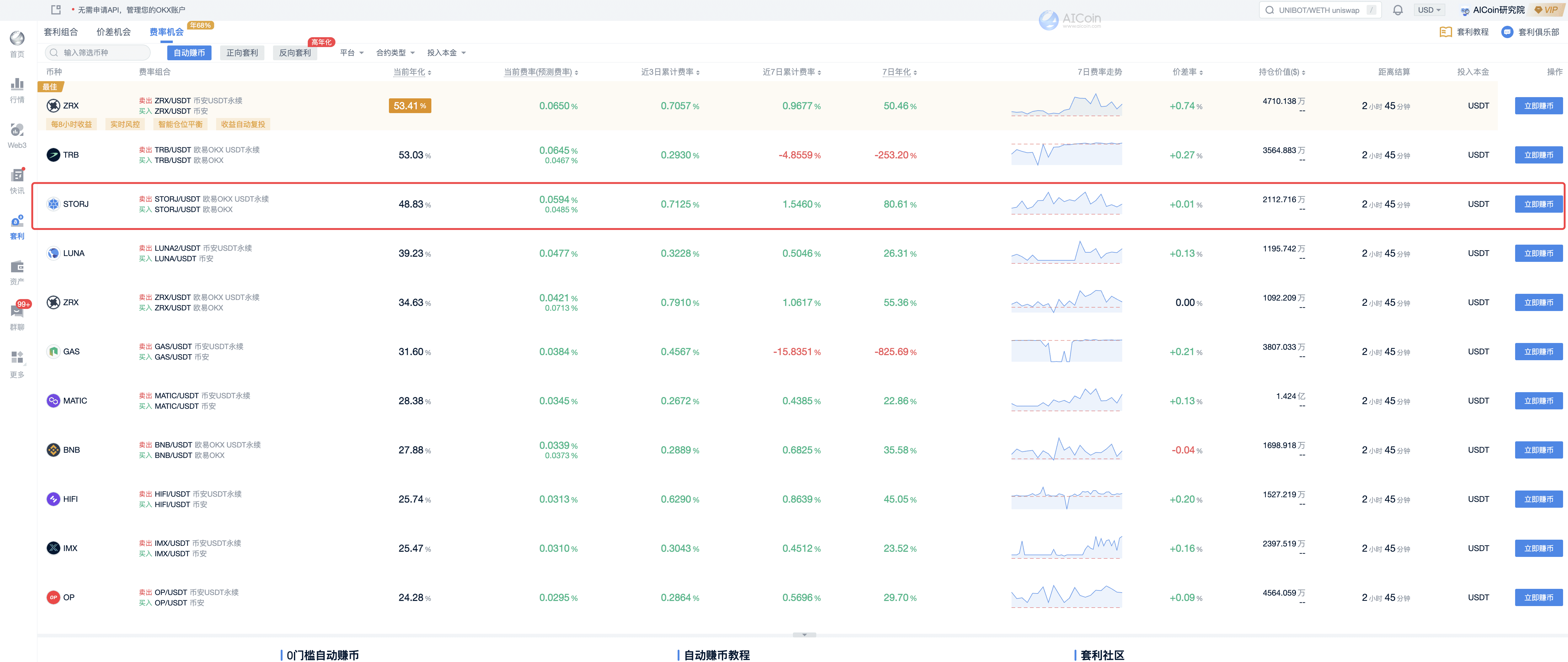Click 立即赚币 for the LUNA row
This screenshot has height=662, width=1568.
[x=1538, y=254]
